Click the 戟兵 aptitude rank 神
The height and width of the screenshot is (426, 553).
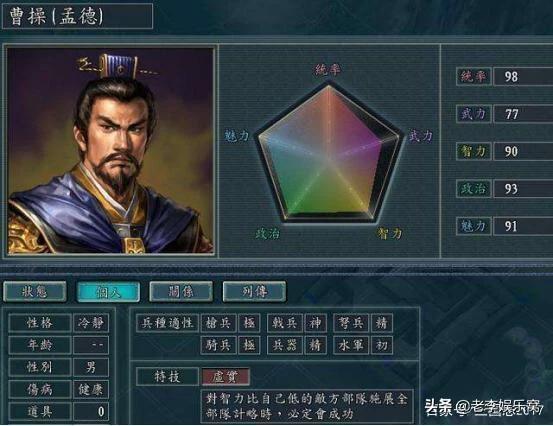pyautogui.click(x=315, y=323)
